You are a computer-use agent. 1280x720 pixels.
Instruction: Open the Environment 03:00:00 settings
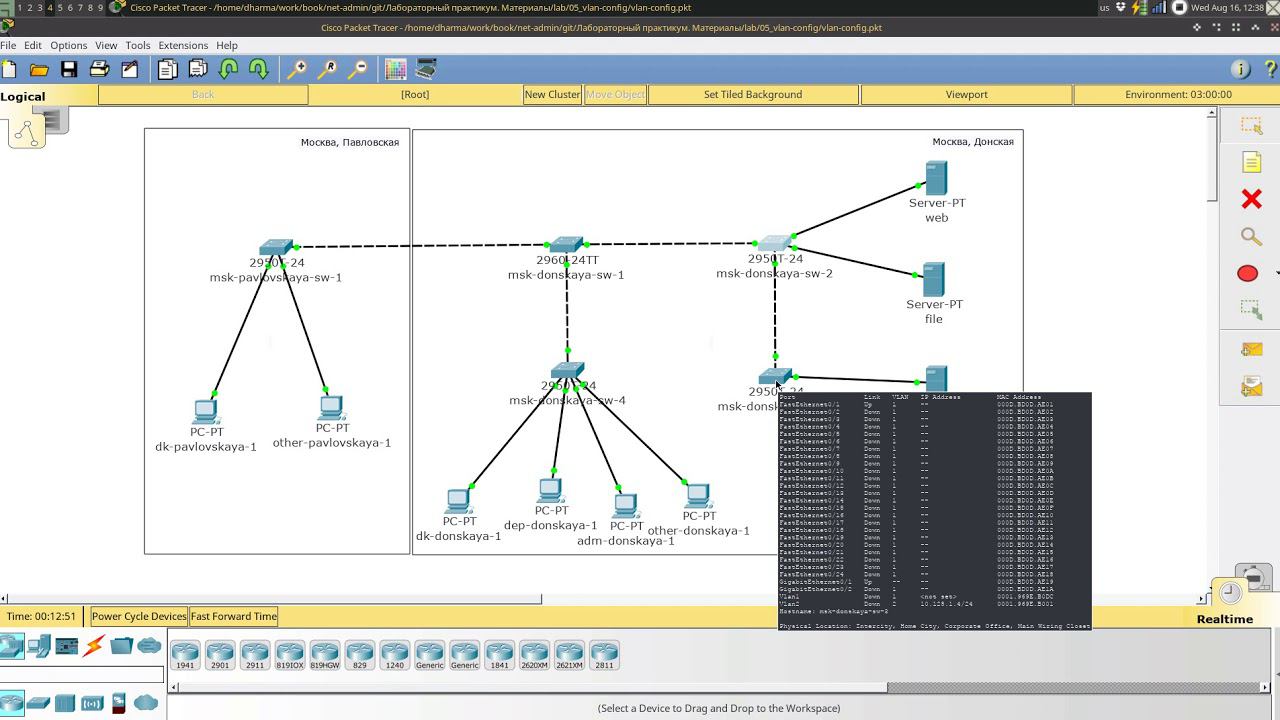point(1178,94)
